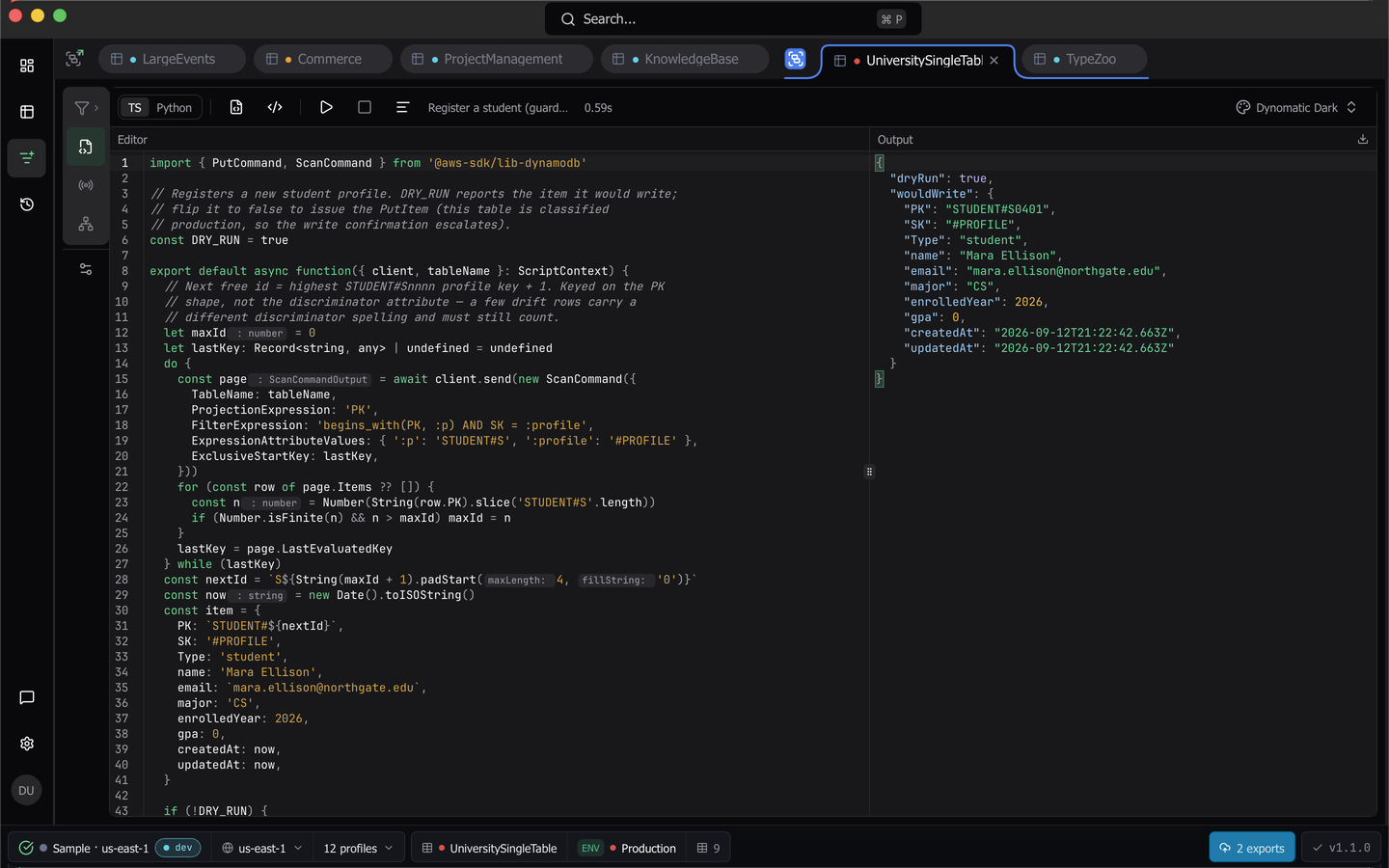
Task: Grab the editor-output splitter handle
Action: point(869,472)
